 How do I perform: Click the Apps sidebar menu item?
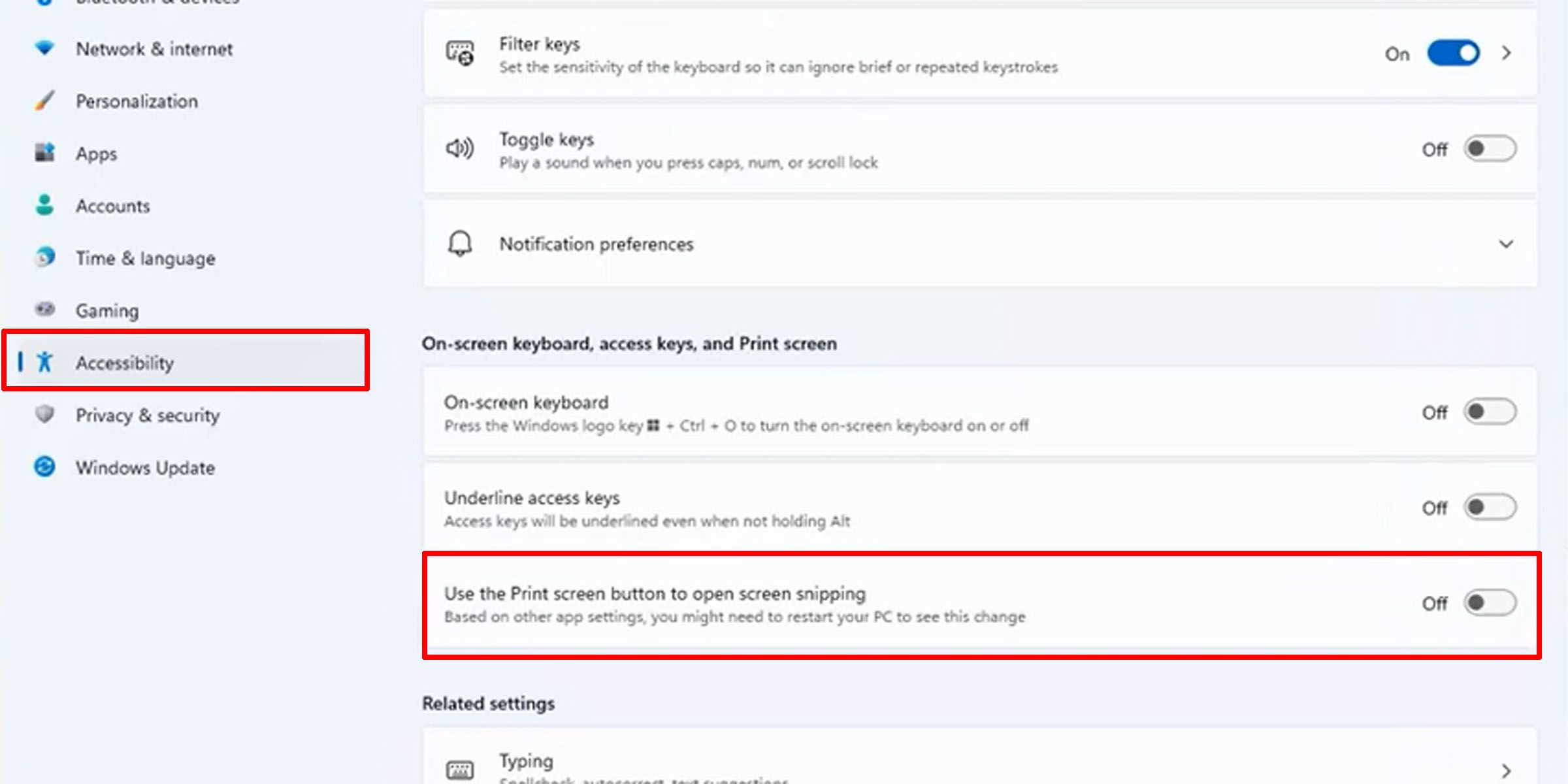pos(96,153)
